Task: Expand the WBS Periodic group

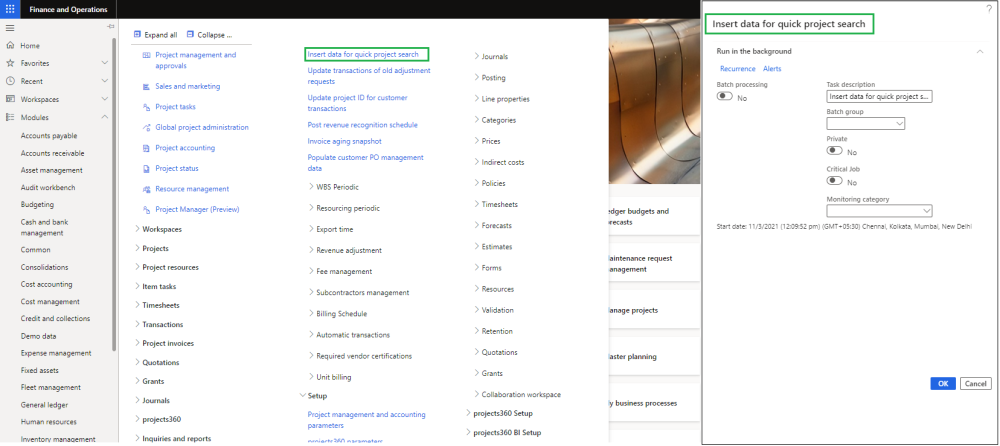Action: [x=311, y=187]
